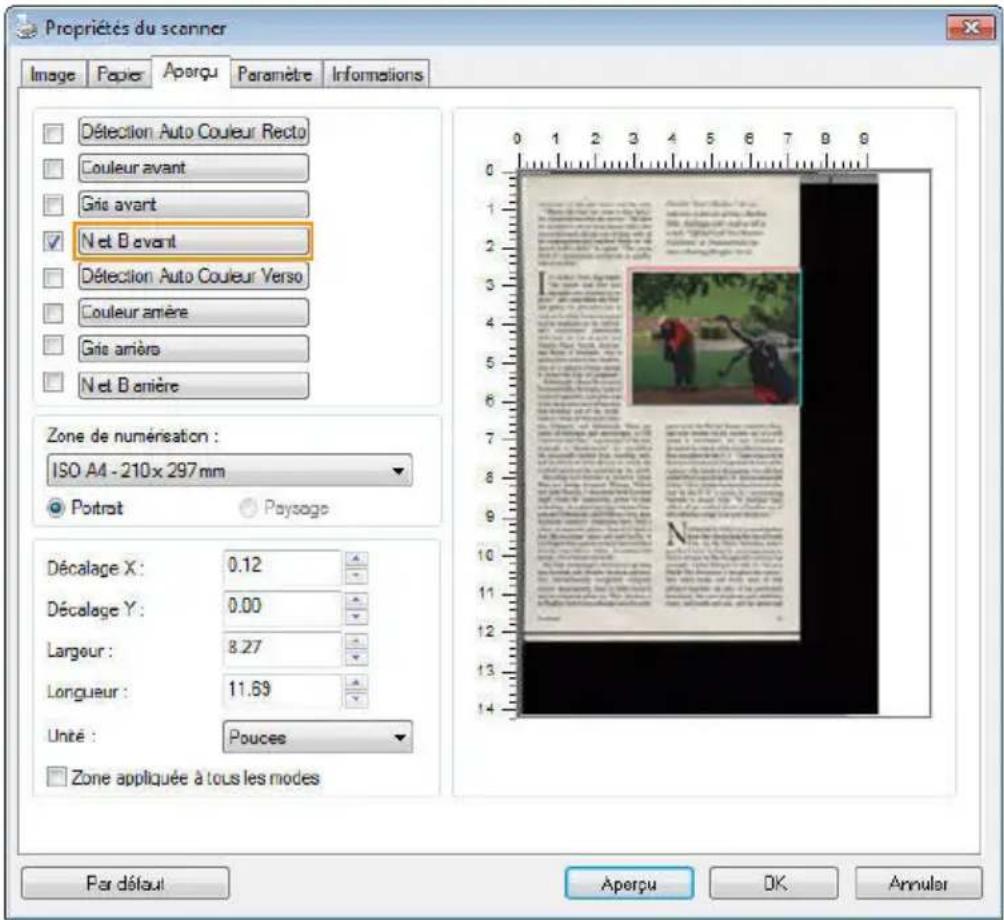1004x920 pixels.
Task: Click the Annuler button
Action: point(918,884)
